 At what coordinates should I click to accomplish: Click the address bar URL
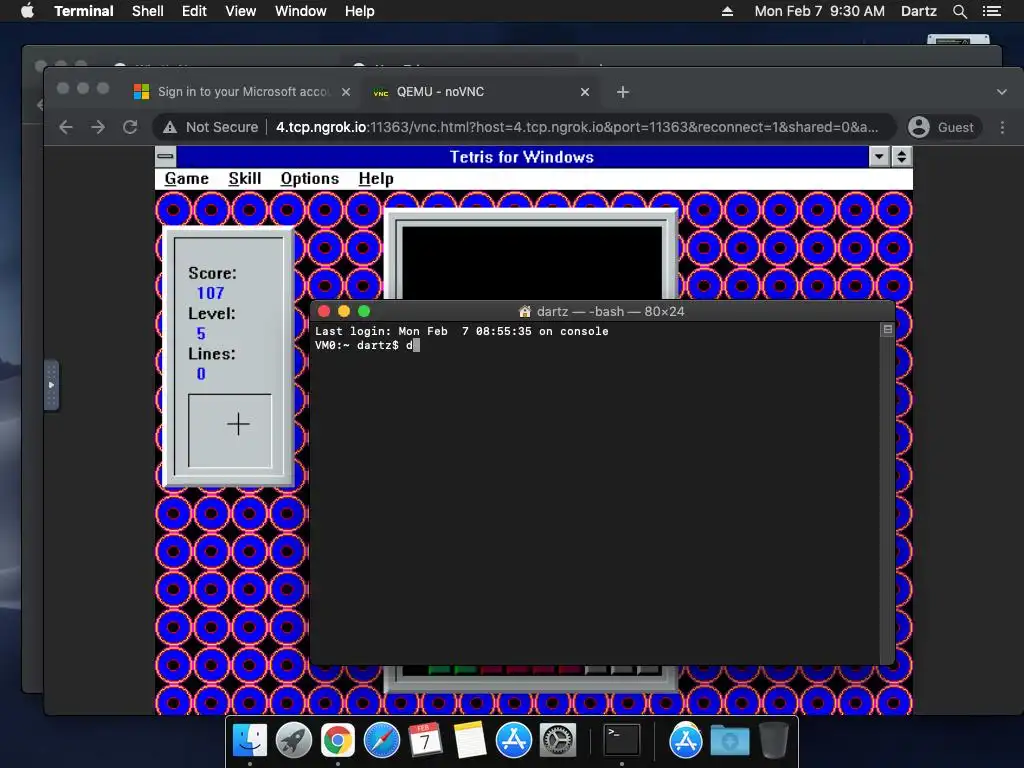click(x=577, y=127)
